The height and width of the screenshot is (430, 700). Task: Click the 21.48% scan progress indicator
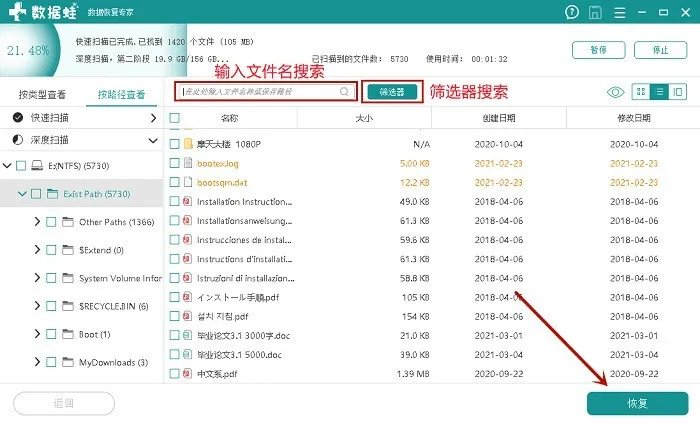(28, 50)
